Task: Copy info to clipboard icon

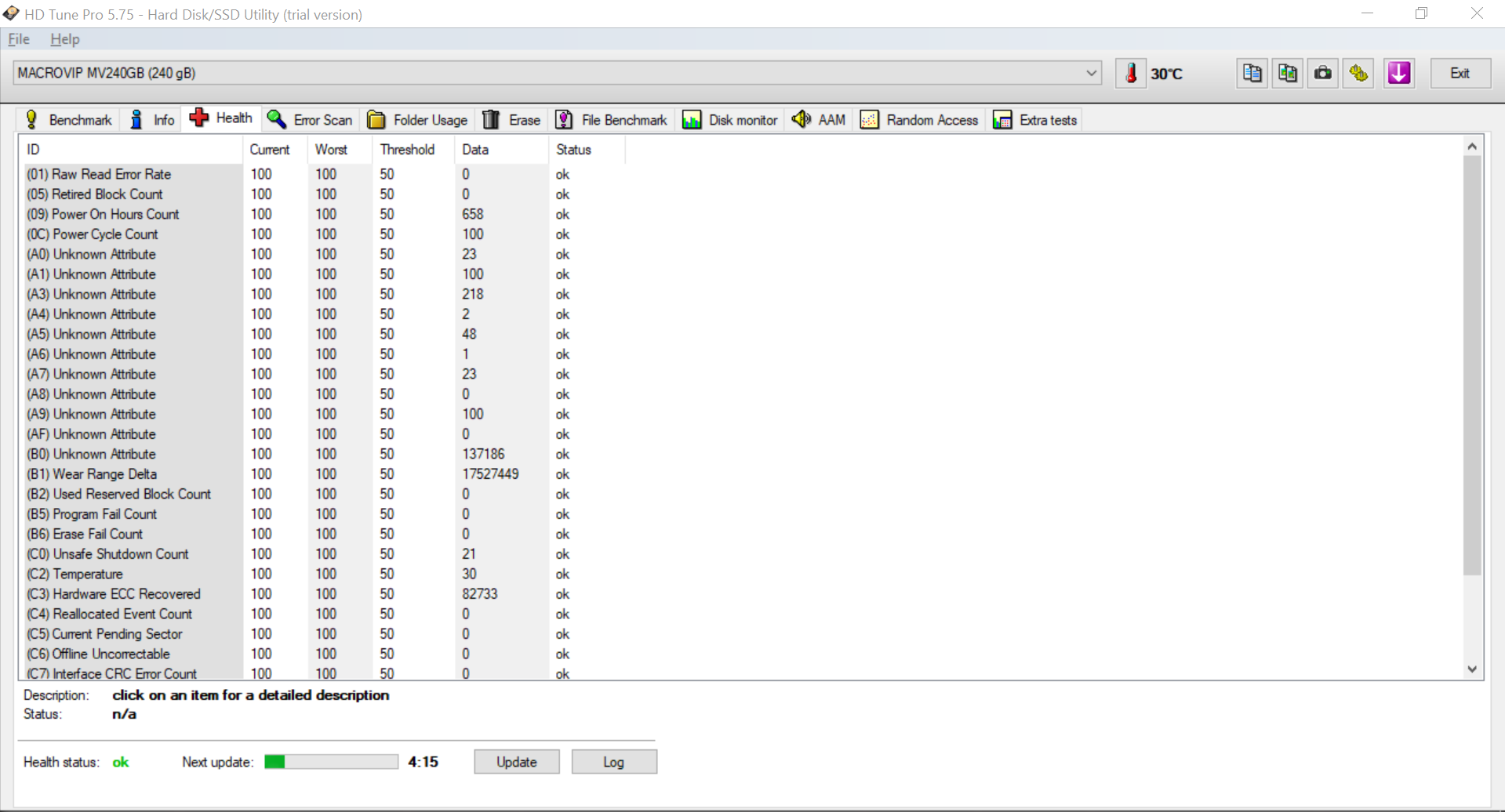Action: click(1252, 73)
